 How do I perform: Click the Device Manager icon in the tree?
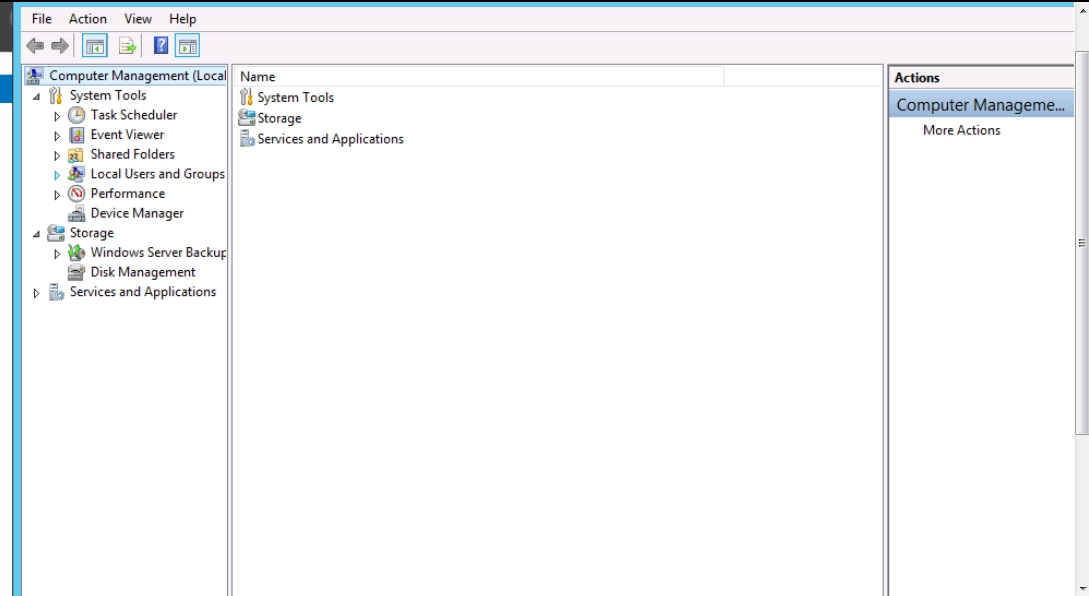[x=76, y=213]
